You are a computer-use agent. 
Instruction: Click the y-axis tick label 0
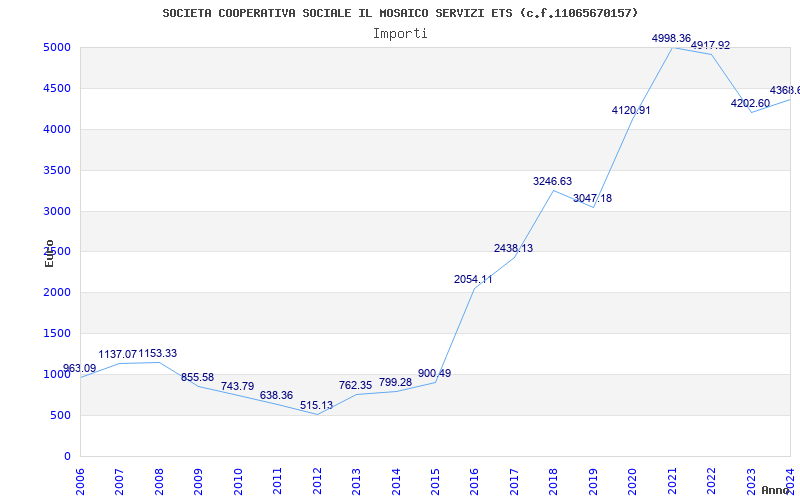pyautogui.click(x=67, y=456)
